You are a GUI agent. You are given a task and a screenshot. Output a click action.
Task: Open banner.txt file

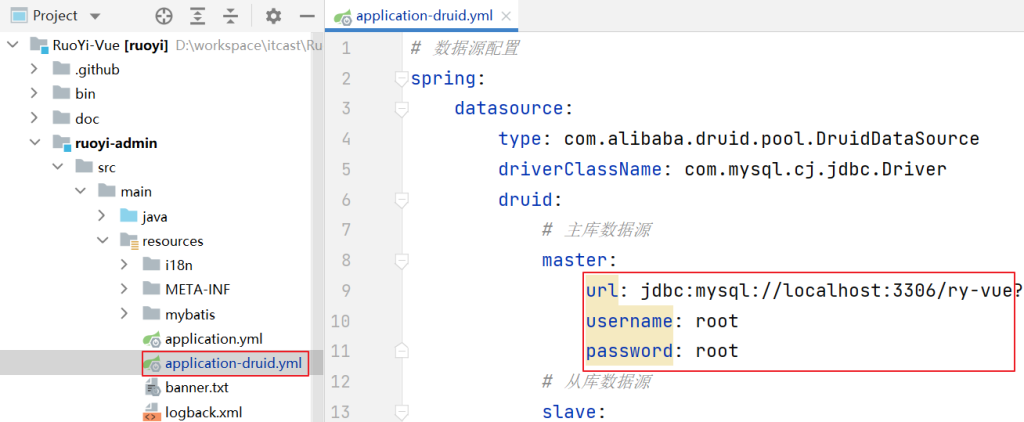(197, 387)
